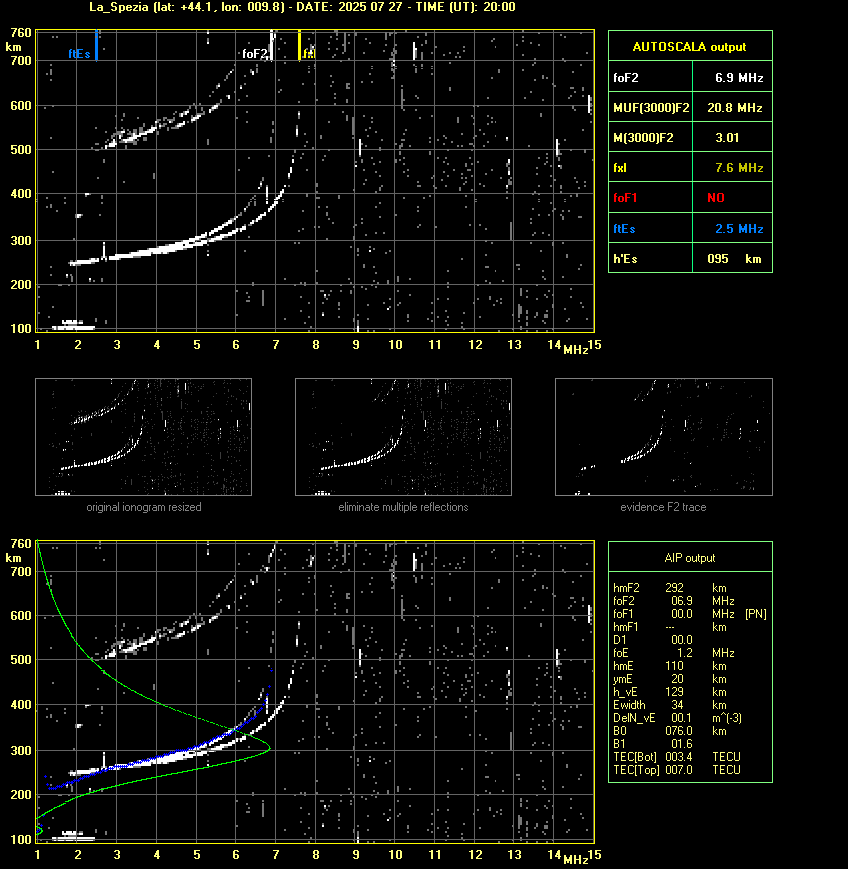
Task: Click the 'original ionogram resized' caption
Action: tap(144, 507)
